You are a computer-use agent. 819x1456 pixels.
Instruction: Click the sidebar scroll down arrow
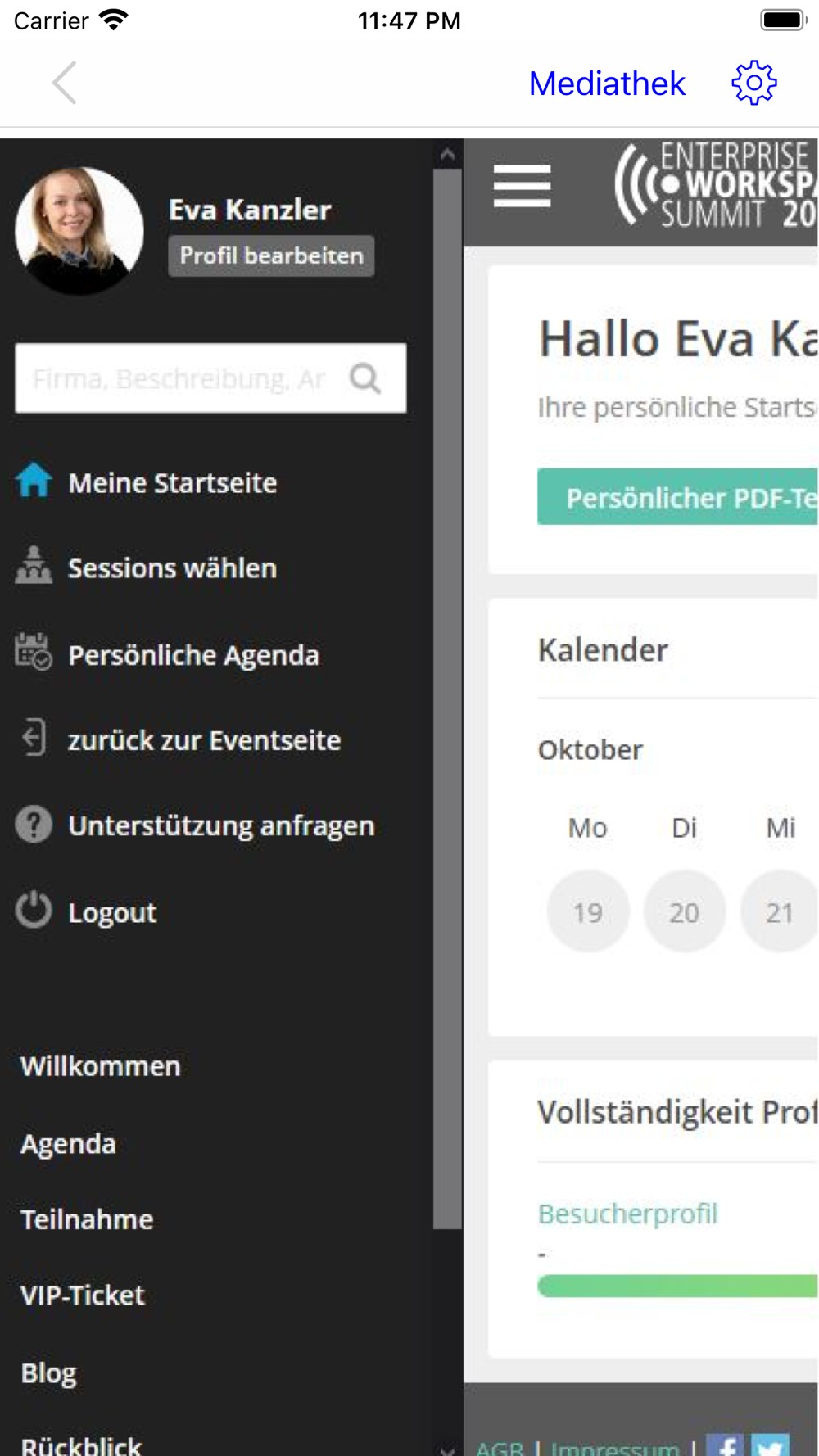447,1448
